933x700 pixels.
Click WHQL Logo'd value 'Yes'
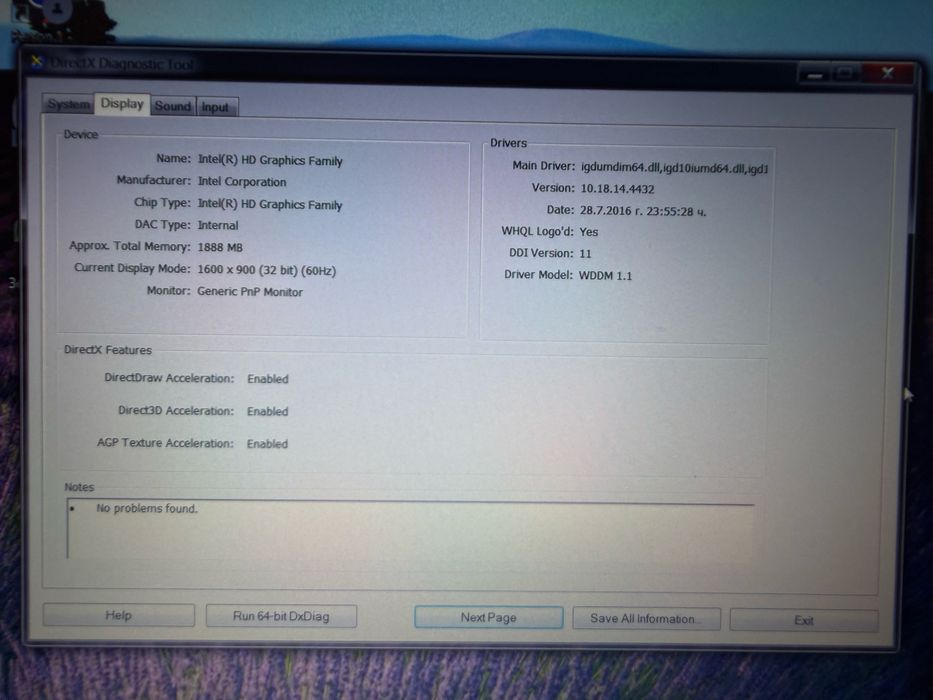pyautogui.click(x=588, y=232)
